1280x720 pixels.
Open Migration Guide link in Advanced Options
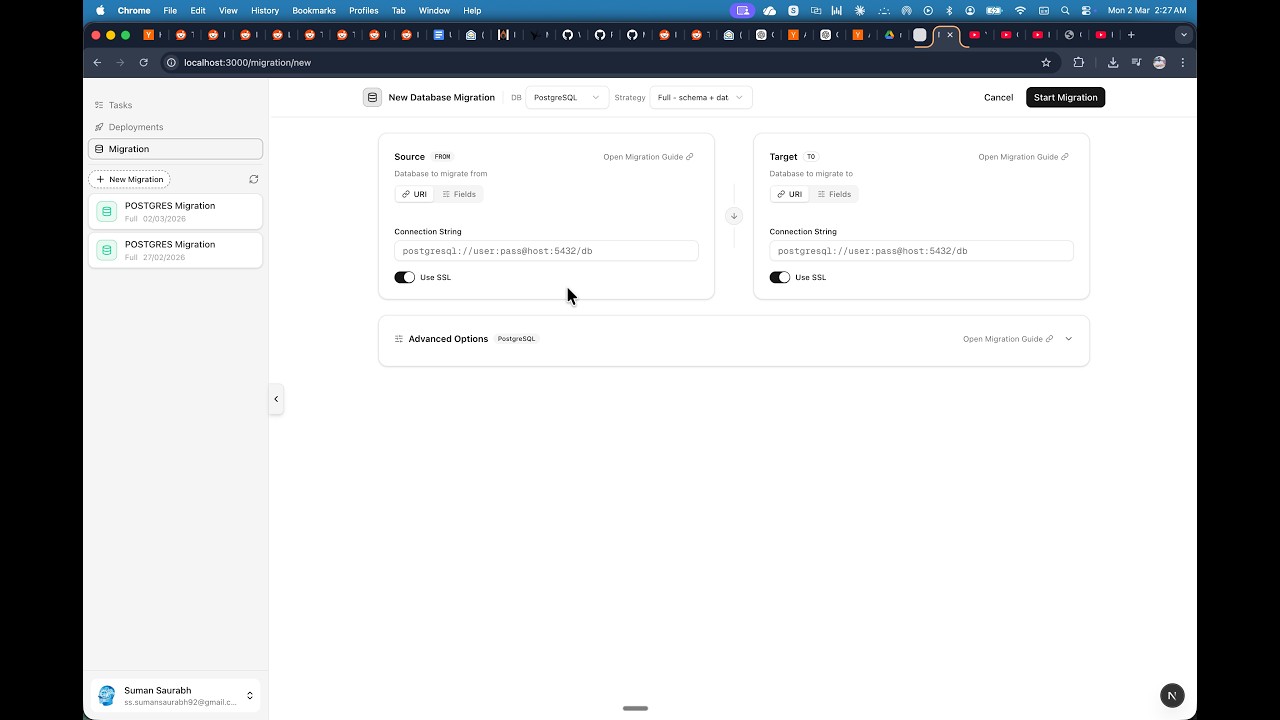tap(1008, 339)
